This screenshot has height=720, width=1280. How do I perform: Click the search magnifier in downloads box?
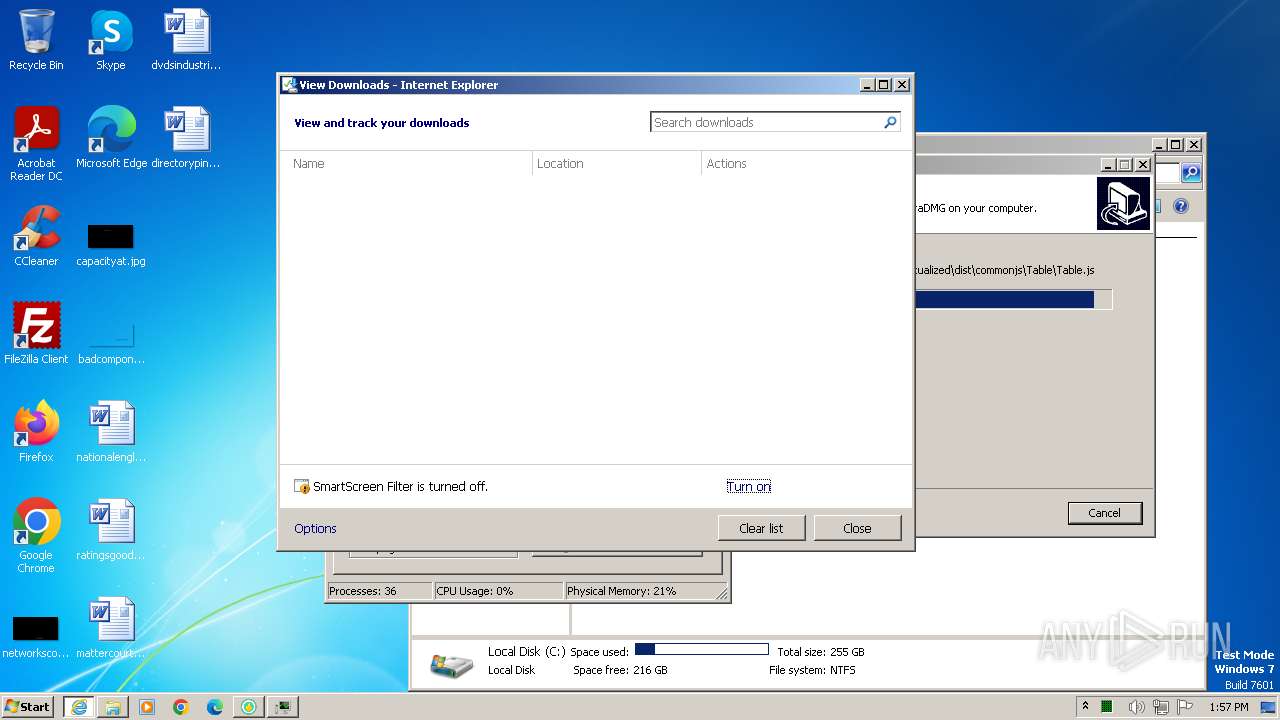point(890,122)
